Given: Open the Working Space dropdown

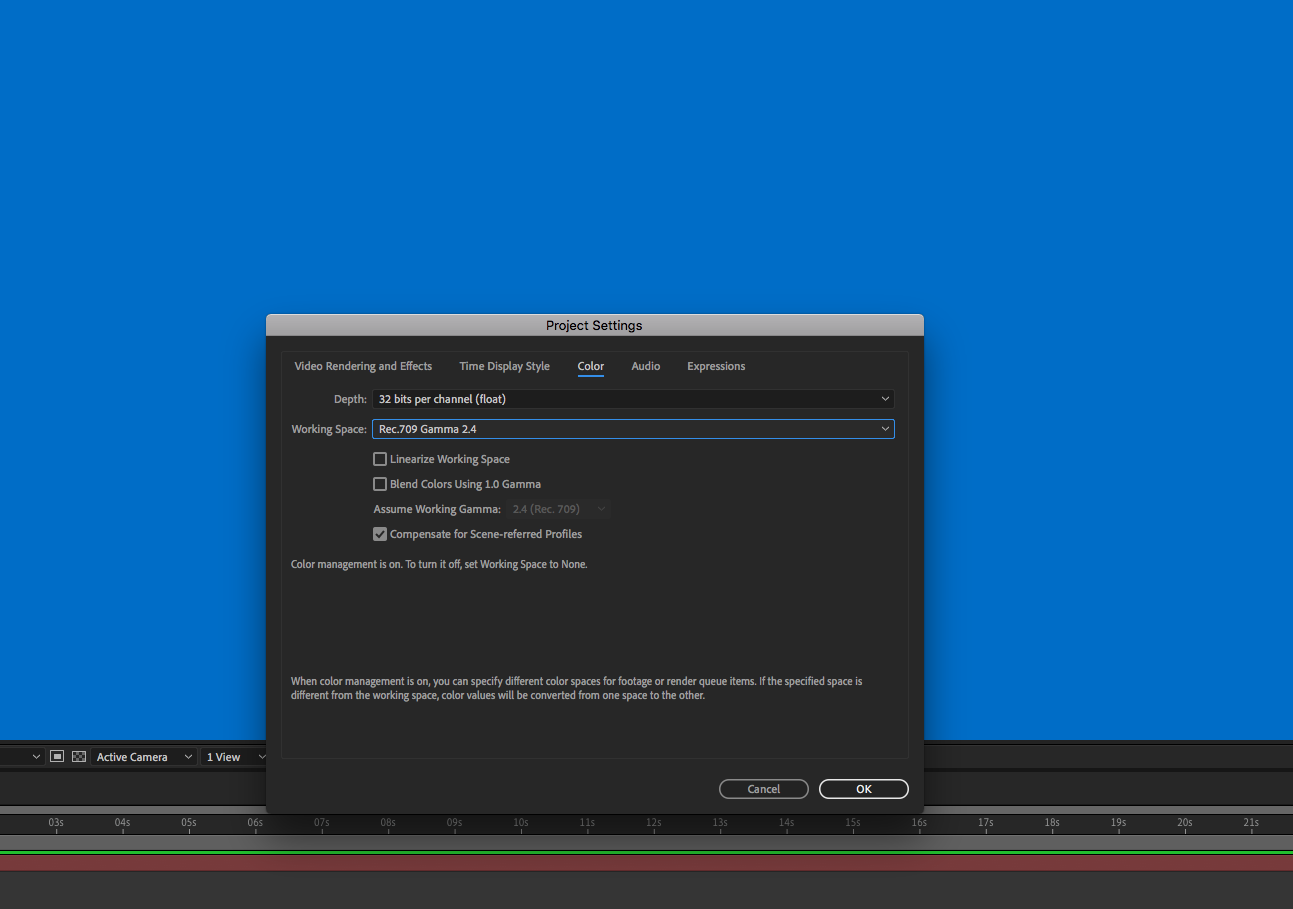Looking at the screenshot, I should coord(633,429).
